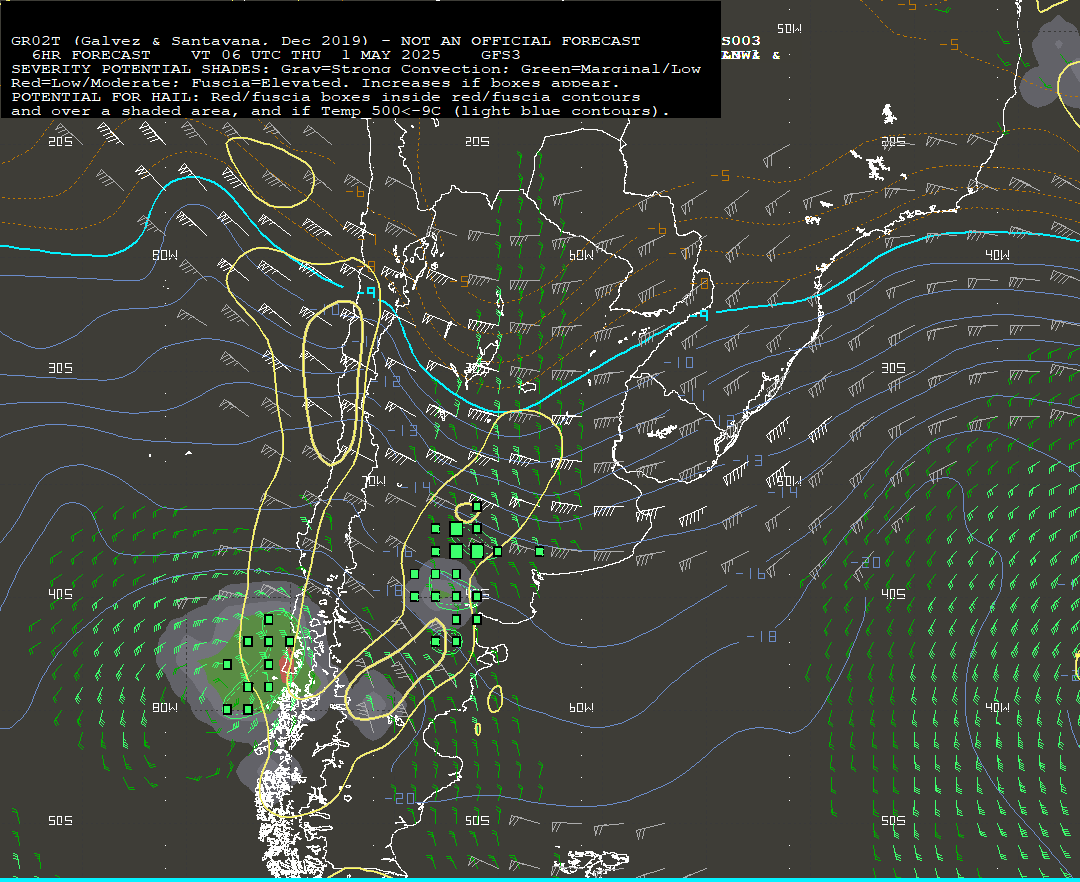Click the 'SEVERITY POTENTIAL SHADES' legend line

356,69
